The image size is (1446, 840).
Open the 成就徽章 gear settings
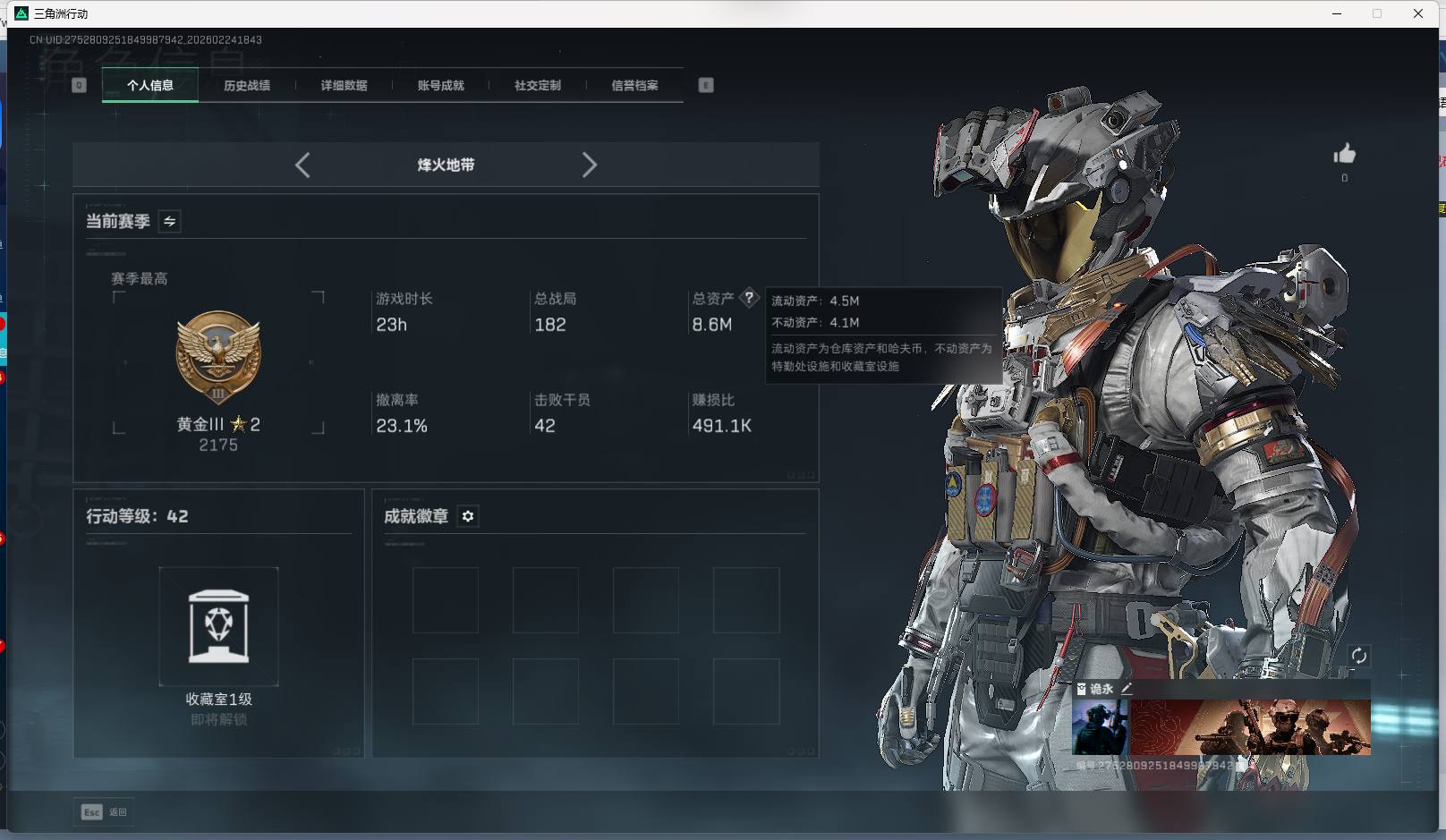tap(468, 516)
